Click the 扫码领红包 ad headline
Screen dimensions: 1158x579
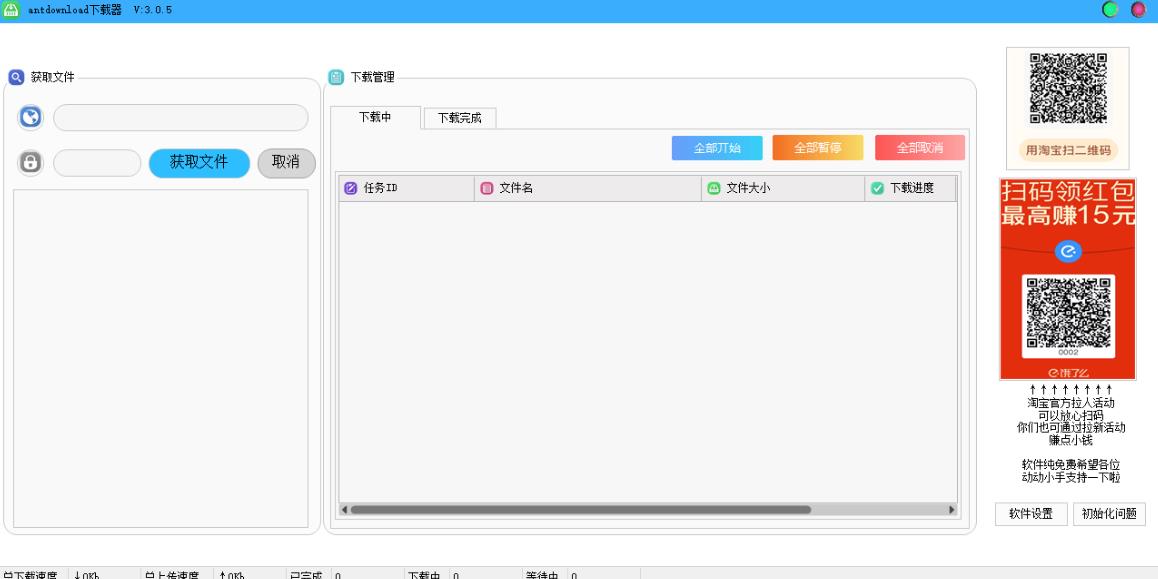1068,193
